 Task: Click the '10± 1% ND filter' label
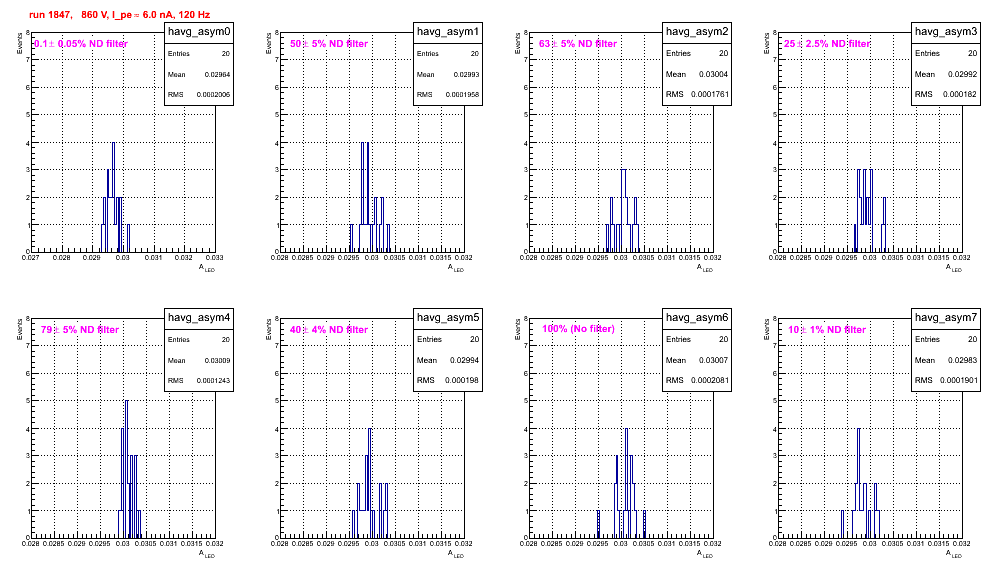pos(827,330)
